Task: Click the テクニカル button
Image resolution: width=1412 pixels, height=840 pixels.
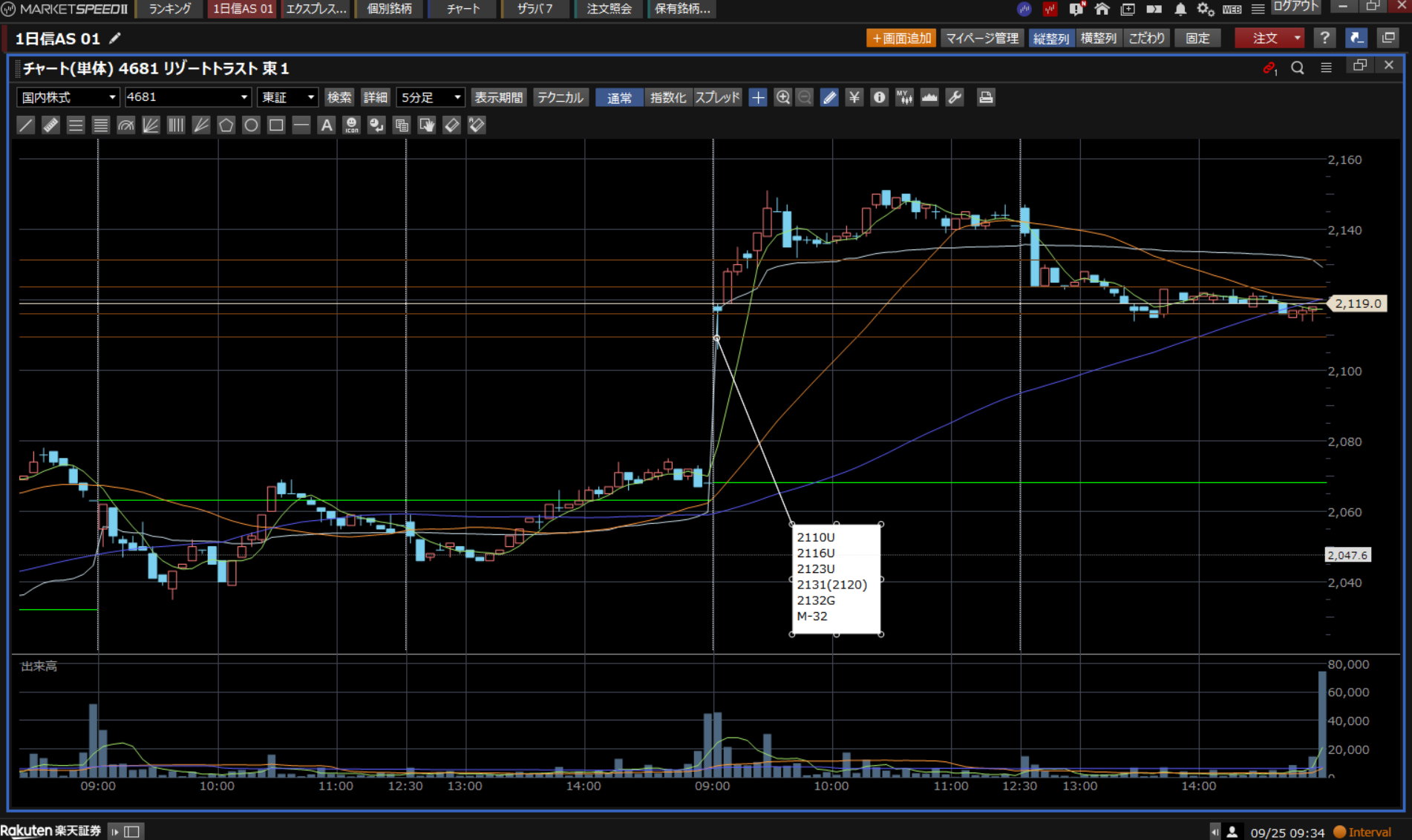Action: (560, 97)
